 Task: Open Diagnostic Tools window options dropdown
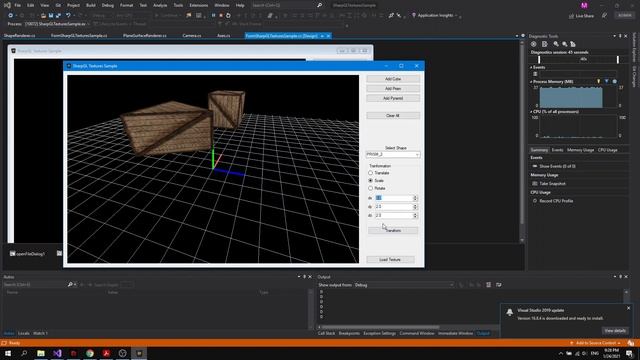click(615, 36)
